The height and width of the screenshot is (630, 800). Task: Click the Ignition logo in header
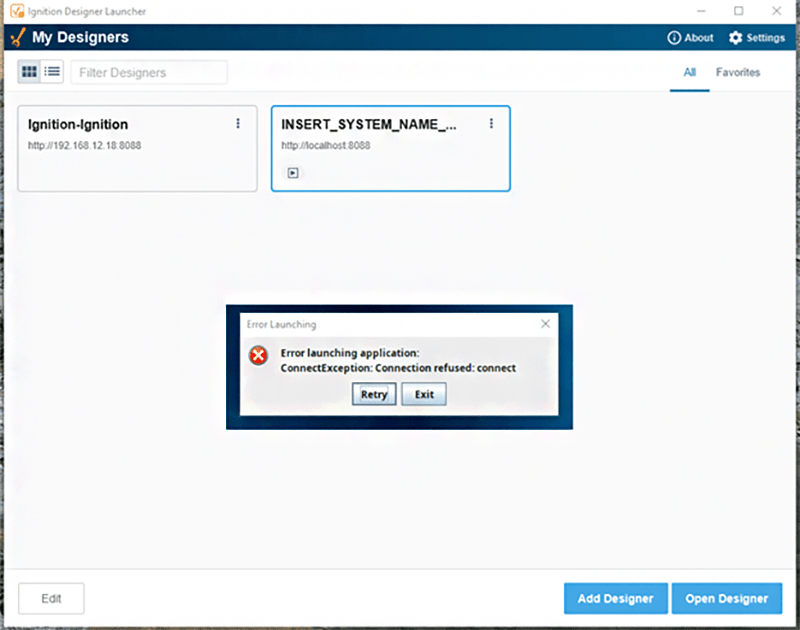point(18,37)
